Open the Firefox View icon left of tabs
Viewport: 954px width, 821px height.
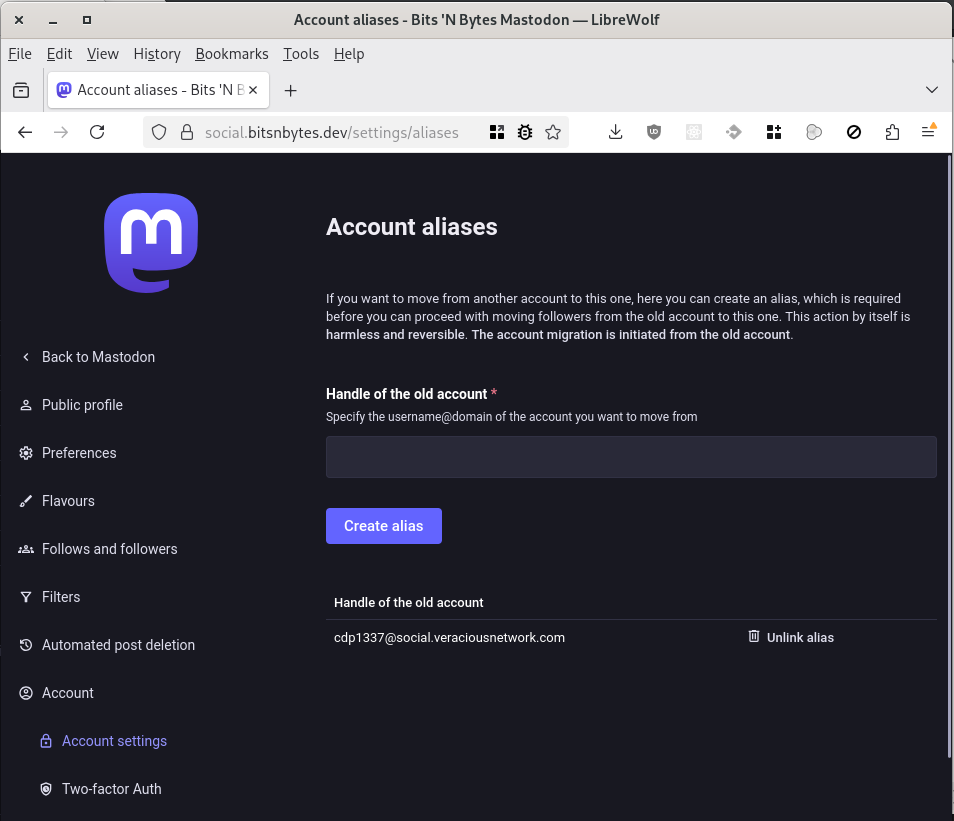21,90
